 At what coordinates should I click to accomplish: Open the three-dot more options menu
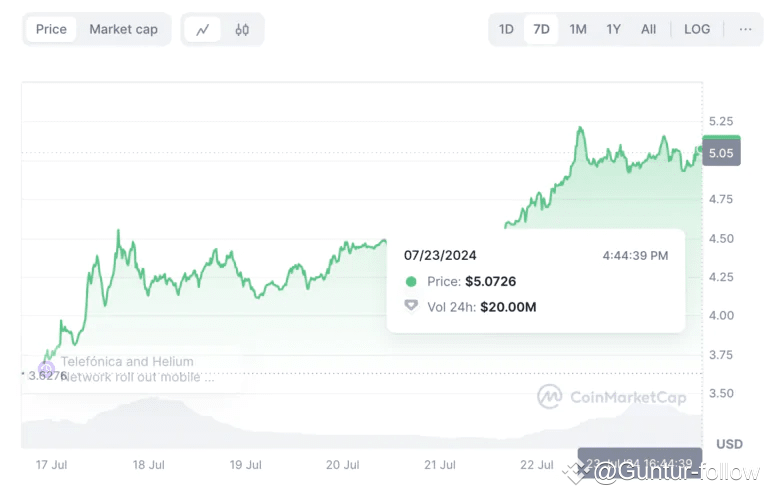click(745, 29)
